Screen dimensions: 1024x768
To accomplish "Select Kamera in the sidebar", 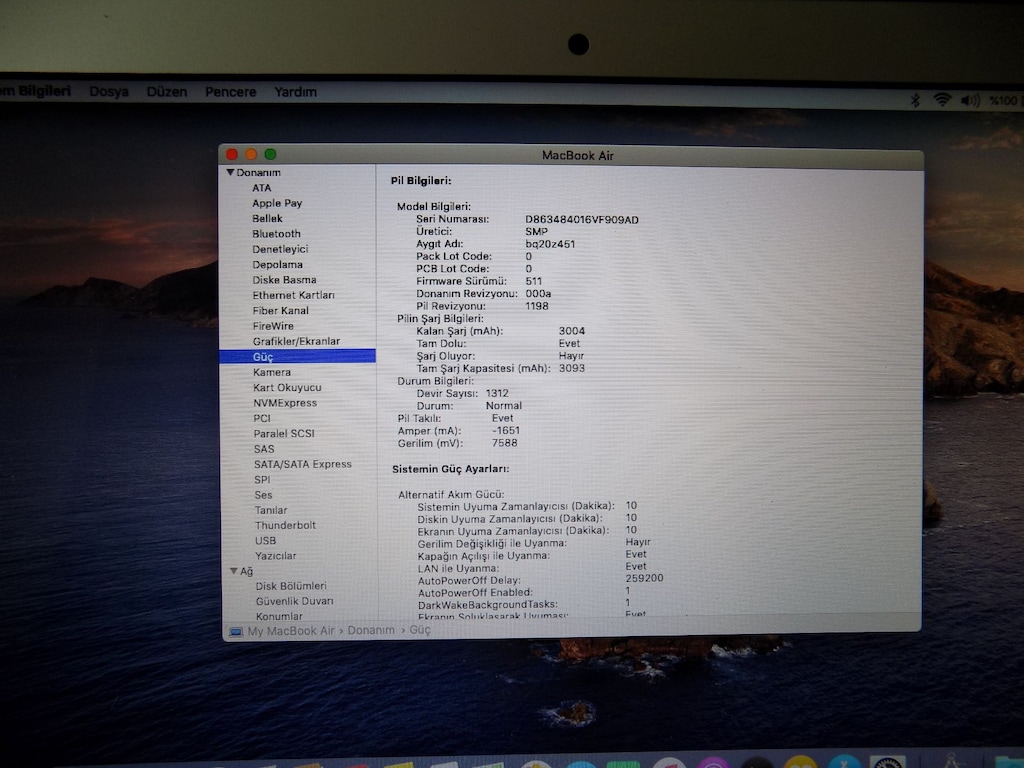I will (272, 372).
